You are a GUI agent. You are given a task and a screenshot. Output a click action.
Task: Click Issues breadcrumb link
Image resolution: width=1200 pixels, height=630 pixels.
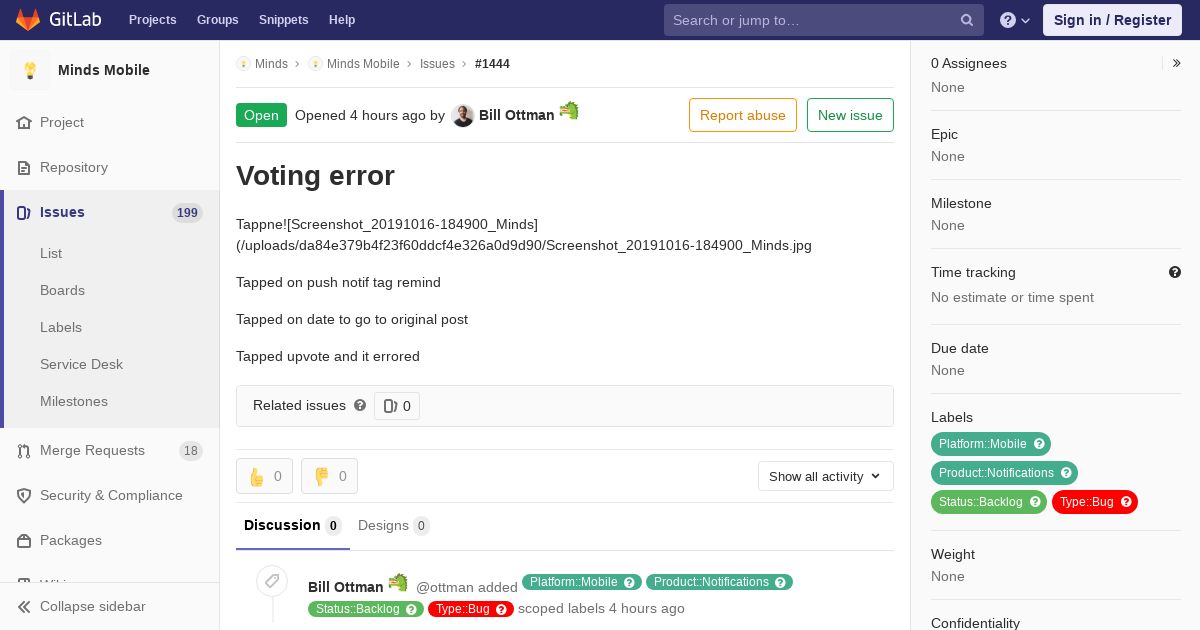[437, 64]
